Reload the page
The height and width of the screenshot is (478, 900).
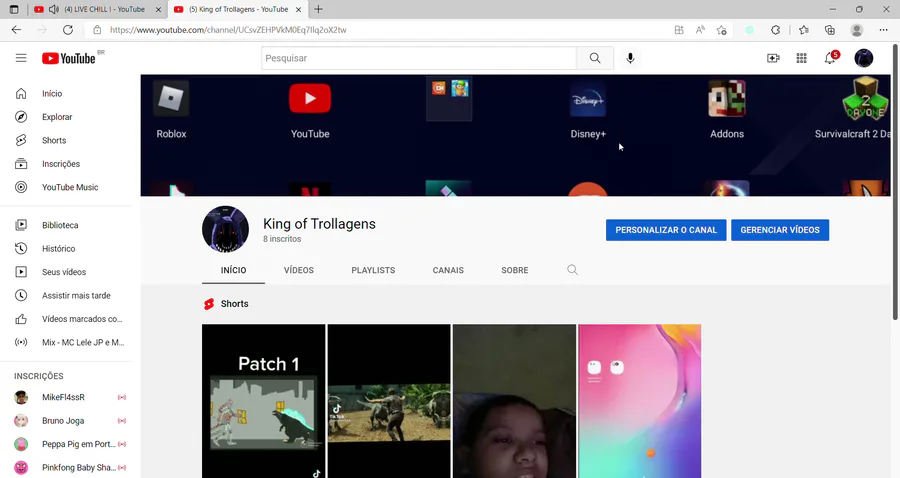68,30
